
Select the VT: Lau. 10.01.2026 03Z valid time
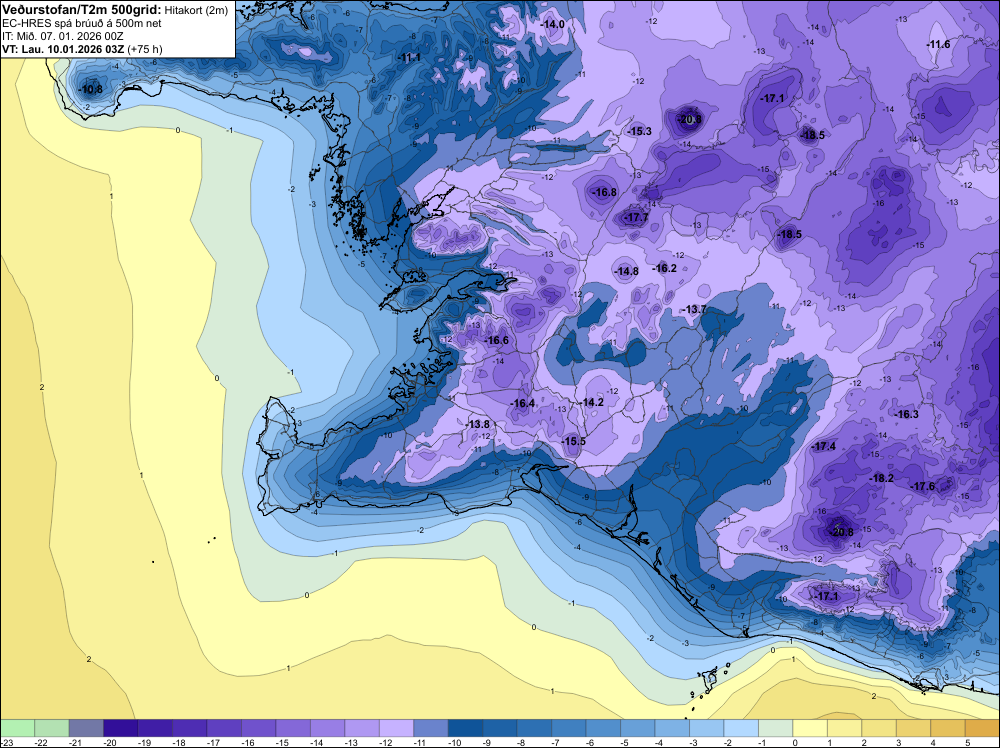point(63,49)
